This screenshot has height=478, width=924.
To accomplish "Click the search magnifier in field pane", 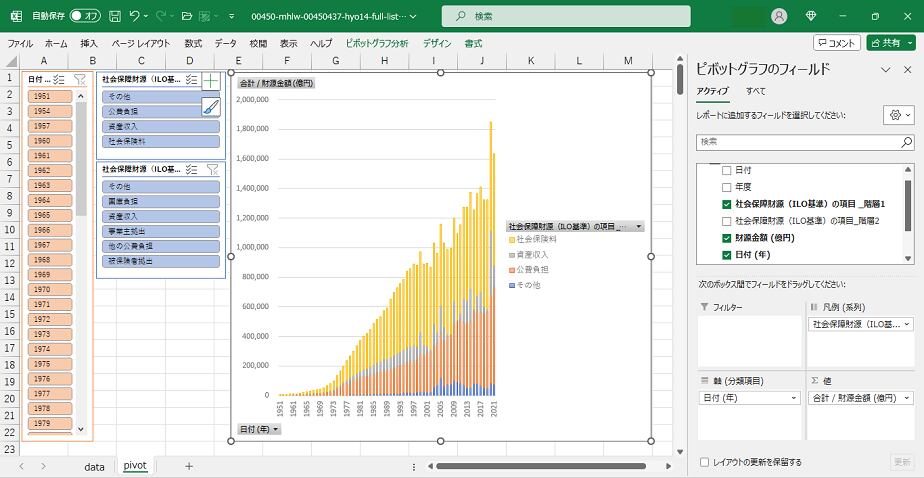I will (x=906, y=143).
